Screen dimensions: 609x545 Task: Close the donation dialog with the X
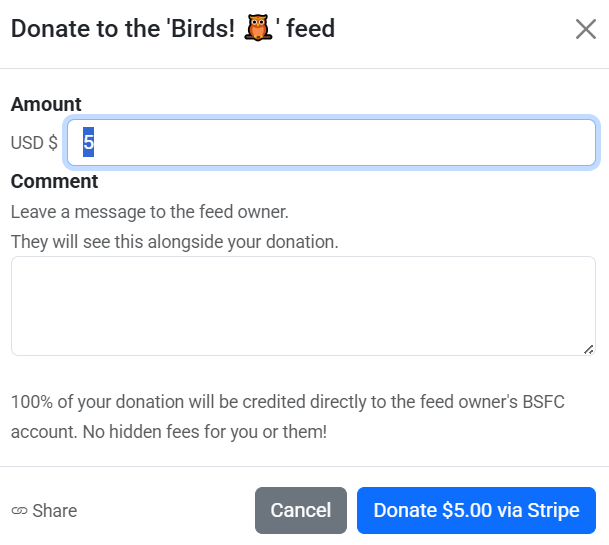coord(586,29)
